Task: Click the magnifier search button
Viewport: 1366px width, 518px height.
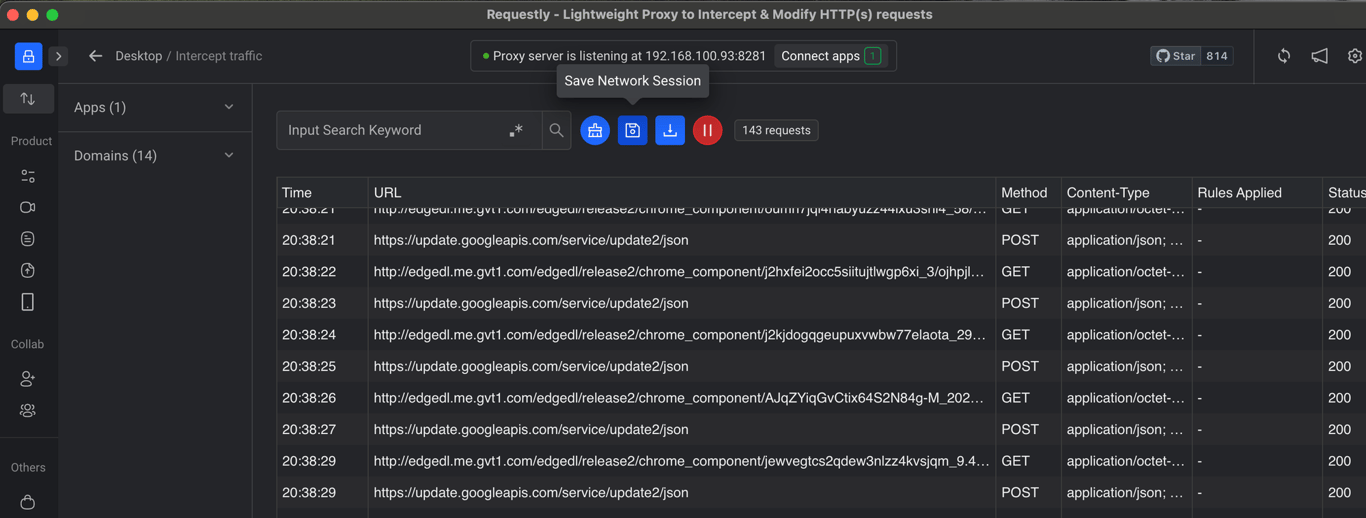Action: tap(557, 130)
